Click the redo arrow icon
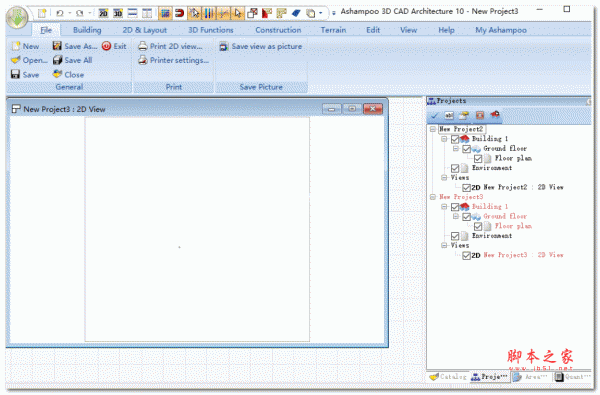600x395 pixels. pyautogui.click(x=80, y=13)
